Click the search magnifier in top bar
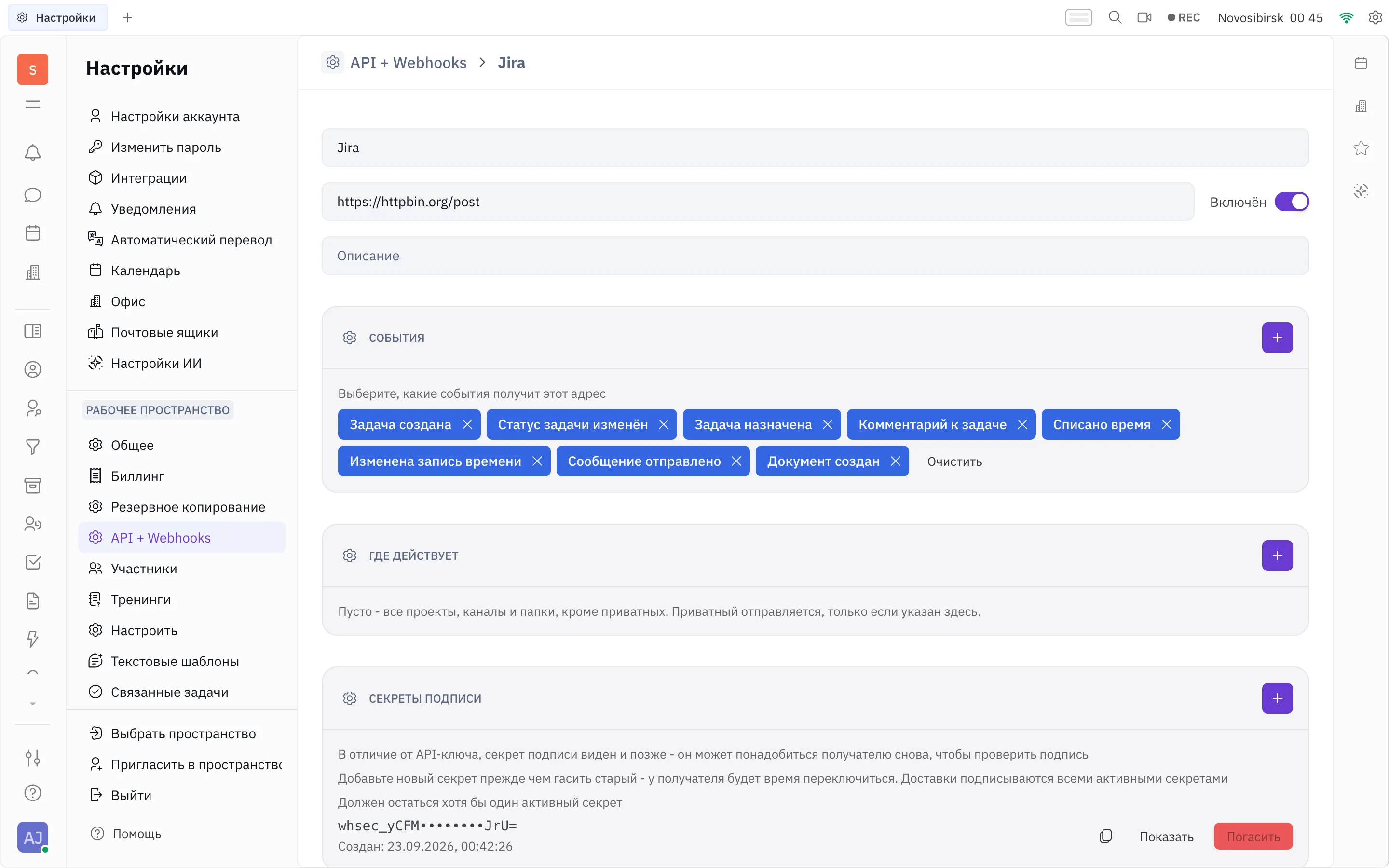 point(1115,17)
